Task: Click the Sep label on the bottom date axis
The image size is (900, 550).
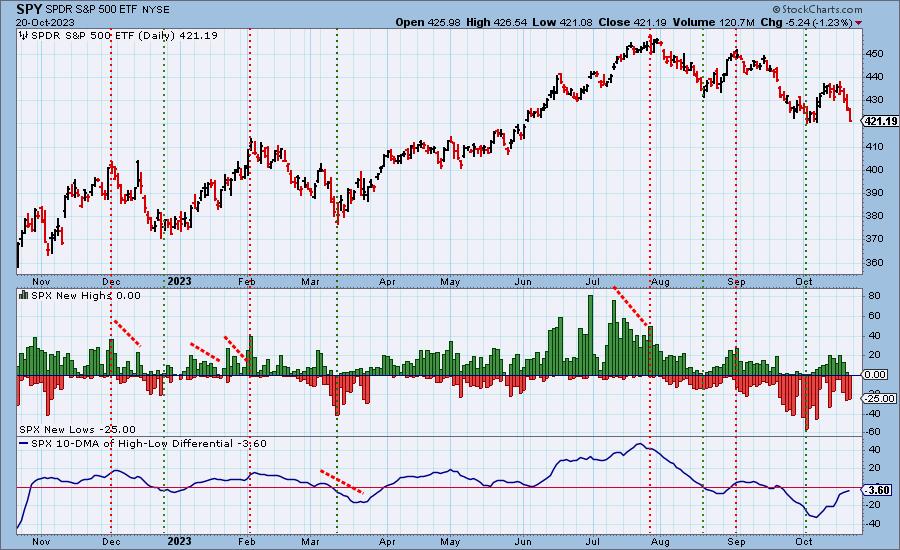Action: coord(736,541)
